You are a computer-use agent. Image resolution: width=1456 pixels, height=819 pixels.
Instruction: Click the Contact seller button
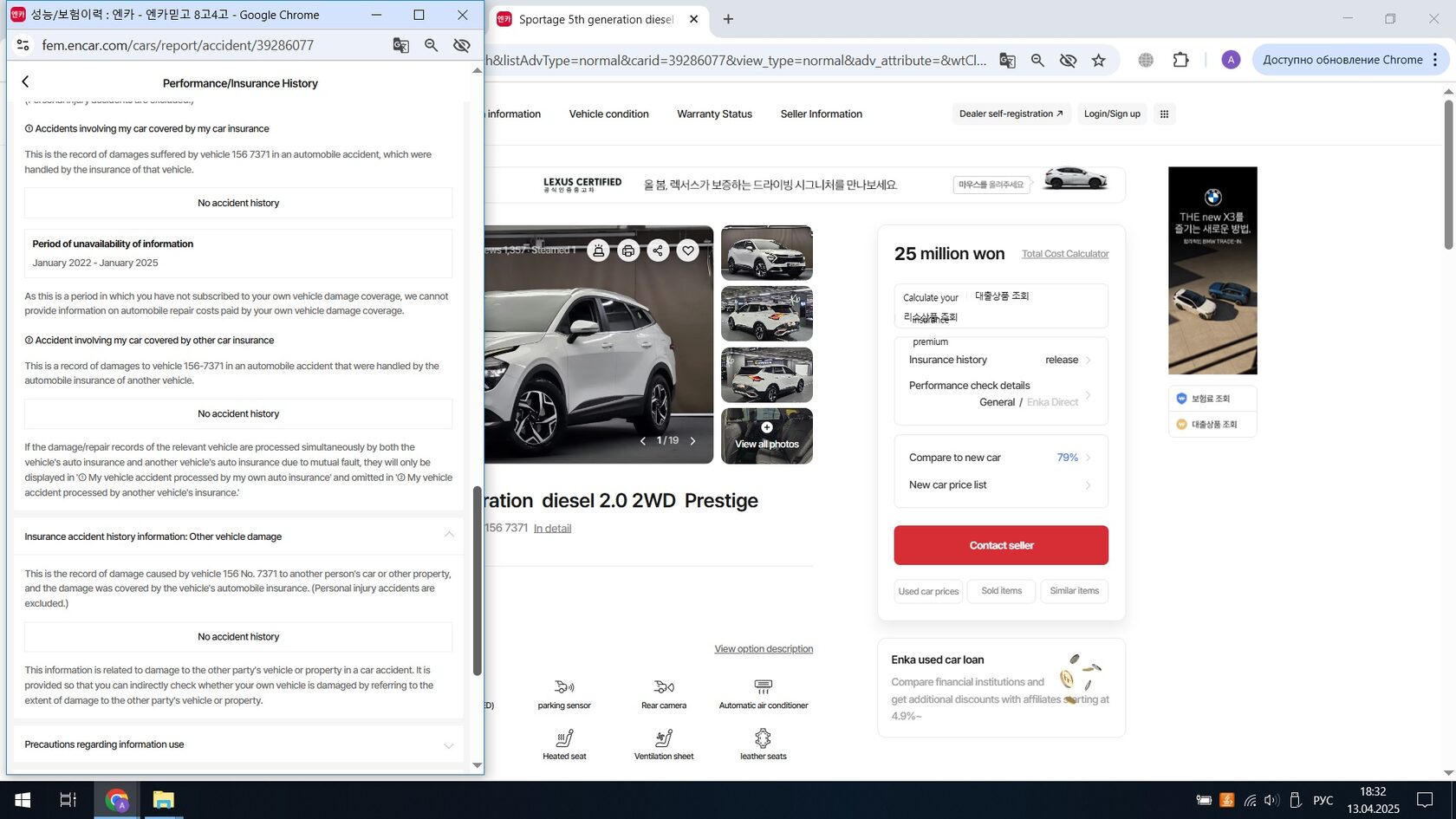coord(1001,545)
